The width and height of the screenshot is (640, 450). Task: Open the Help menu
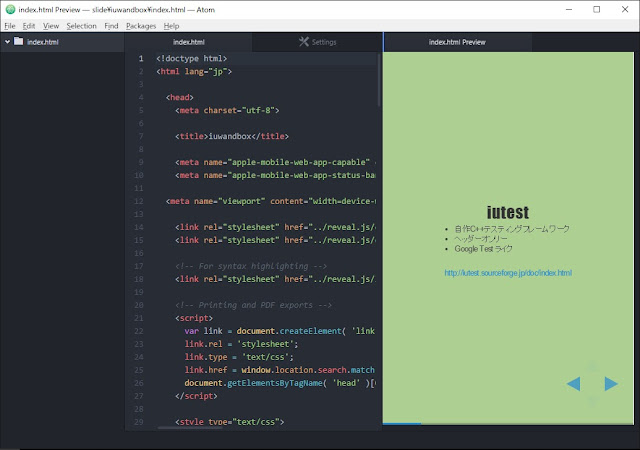[x=171, y=26]
